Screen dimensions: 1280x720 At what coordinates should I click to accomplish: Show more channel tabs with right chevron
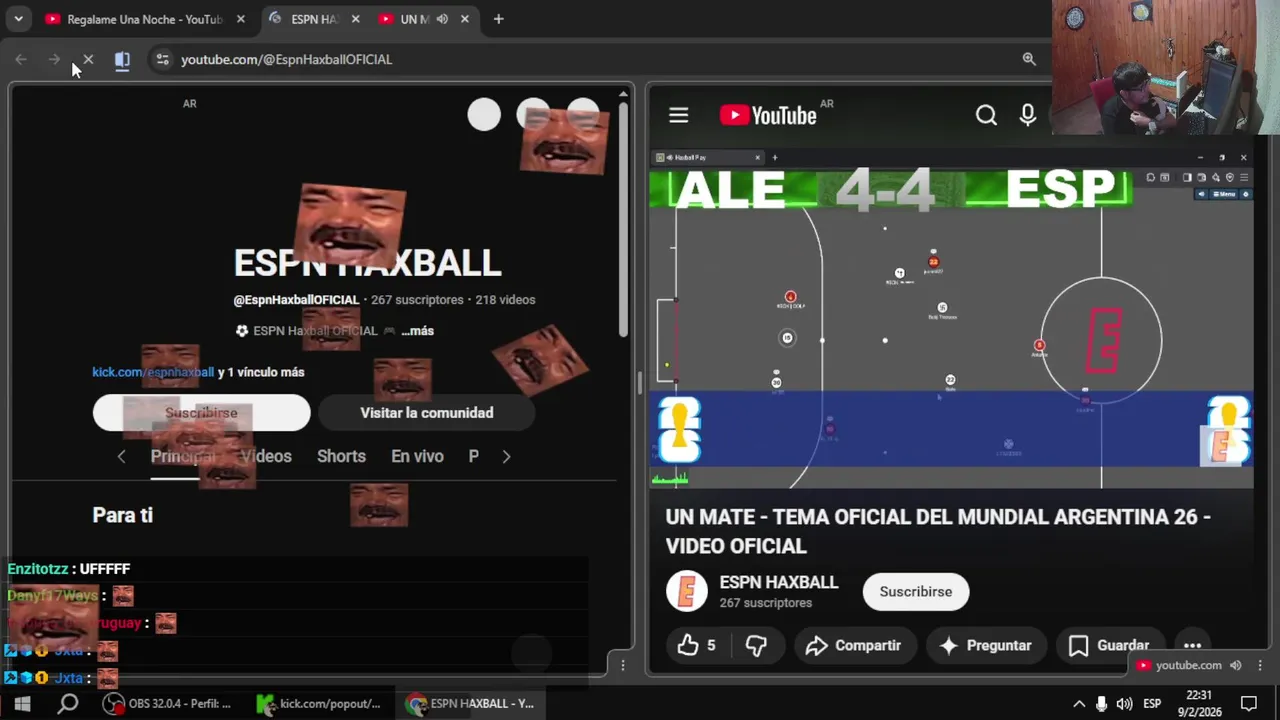(506, 456)
